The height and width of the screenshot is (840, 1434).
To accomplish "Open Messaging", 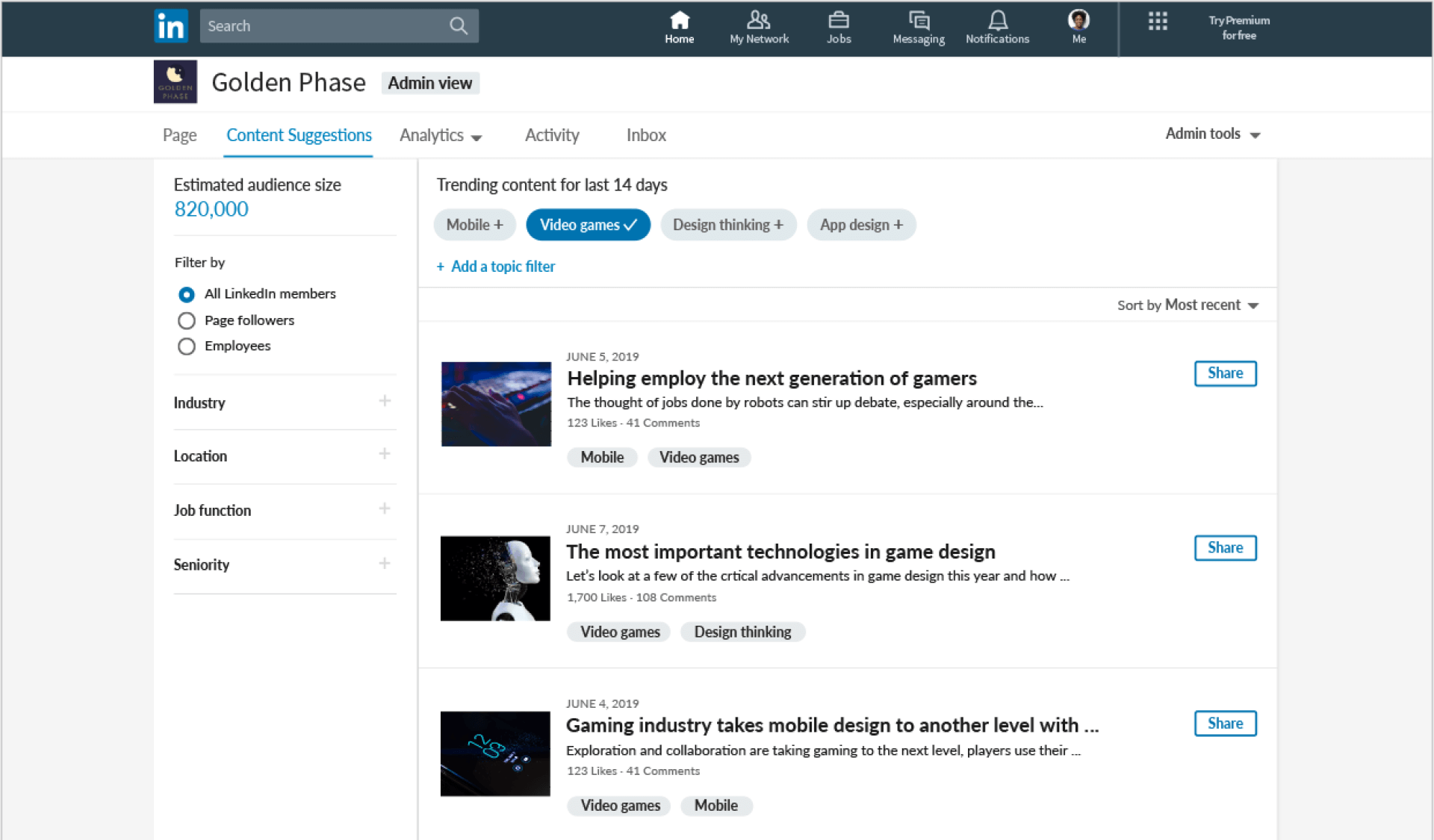I will click(918, 26).
